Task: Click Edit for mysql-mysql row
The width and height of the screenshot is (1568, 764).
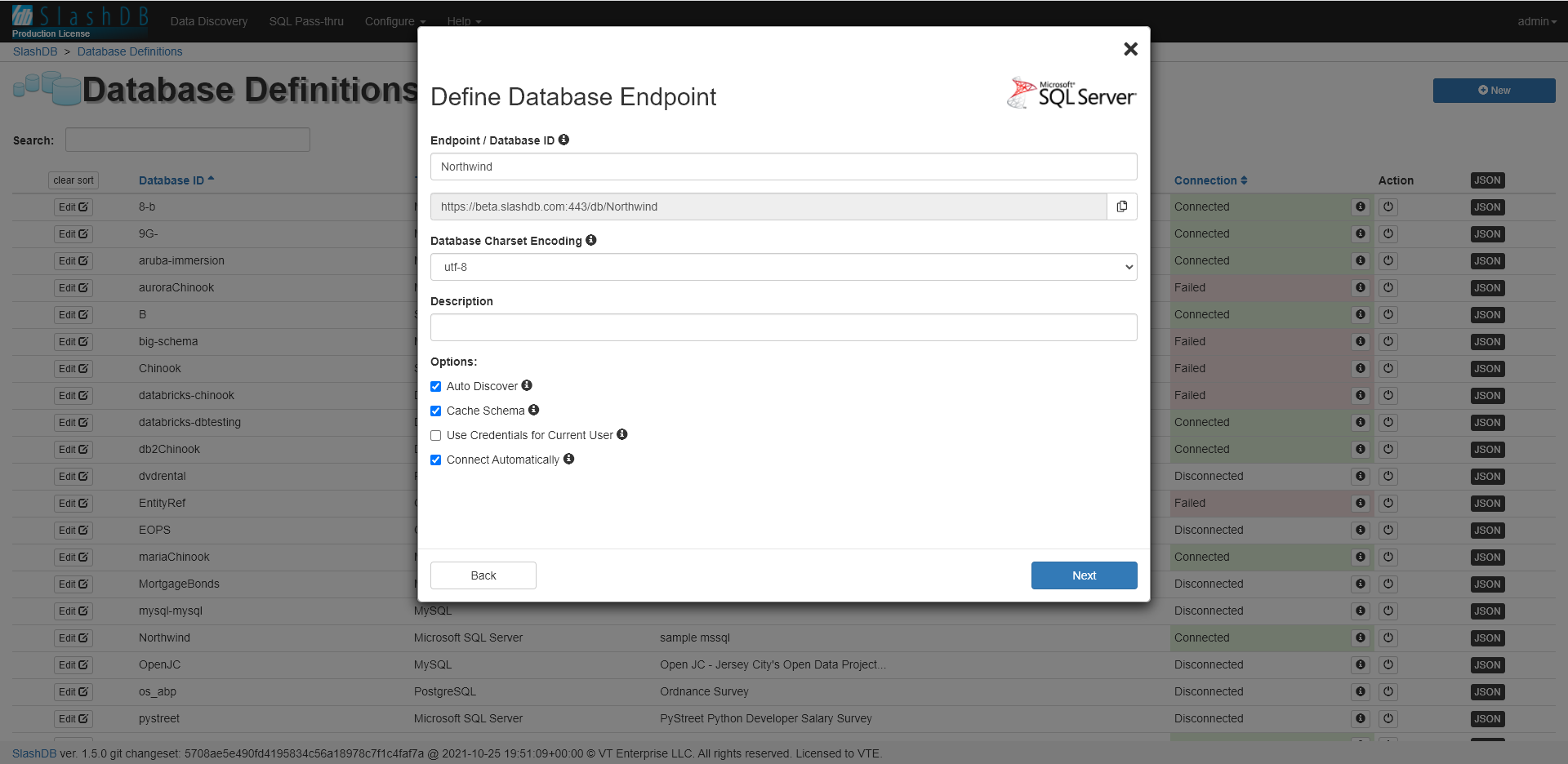Action: [x=73, y=611]
